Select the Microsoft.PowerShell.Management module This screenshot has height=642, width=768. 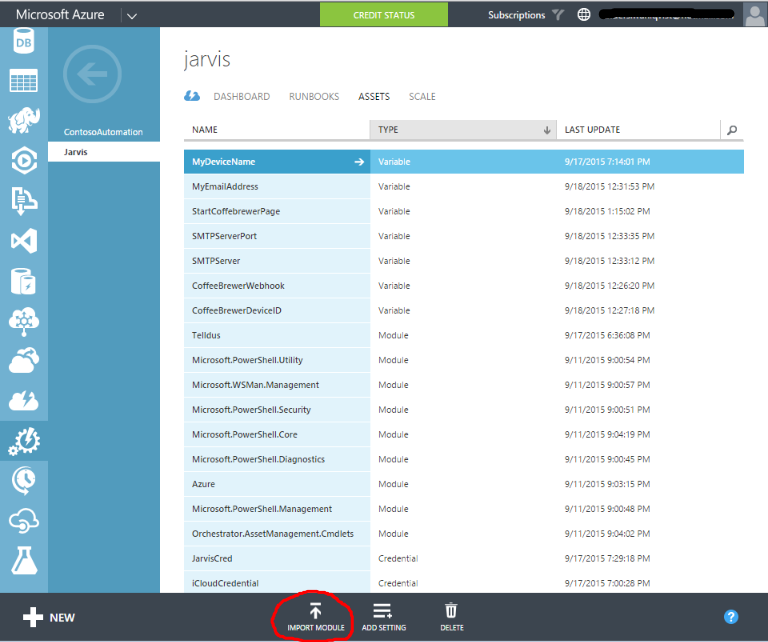click(x=464, y=509)
